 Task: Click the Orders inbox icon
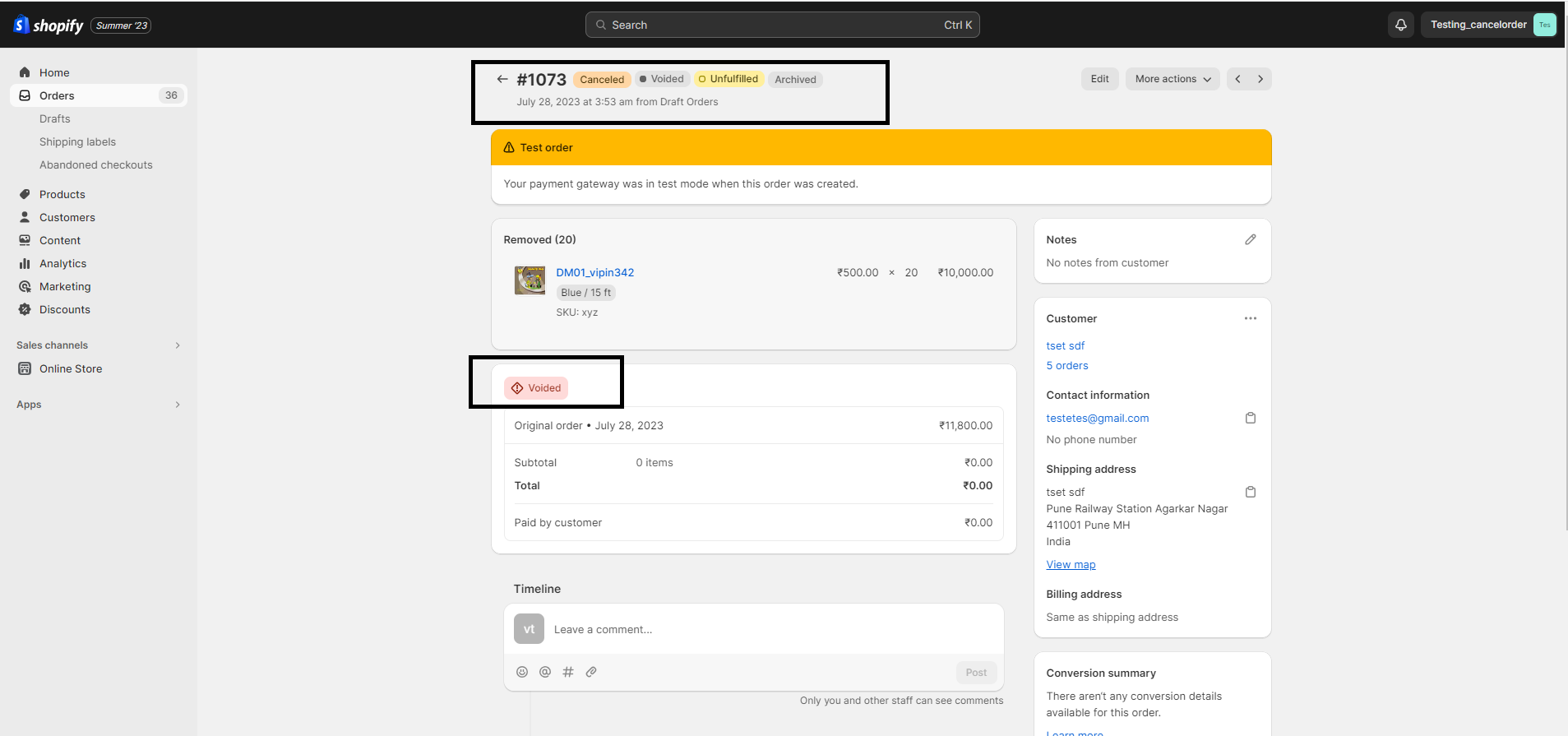(25, 95)
